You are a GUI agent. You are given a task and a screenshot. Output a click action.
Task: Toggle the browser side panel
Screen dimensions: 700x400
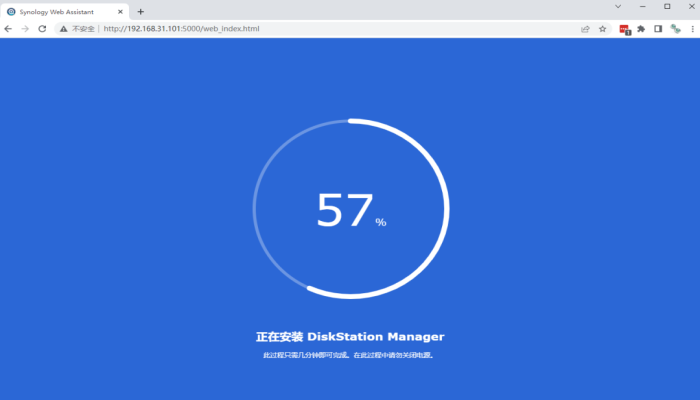(658, 29)
